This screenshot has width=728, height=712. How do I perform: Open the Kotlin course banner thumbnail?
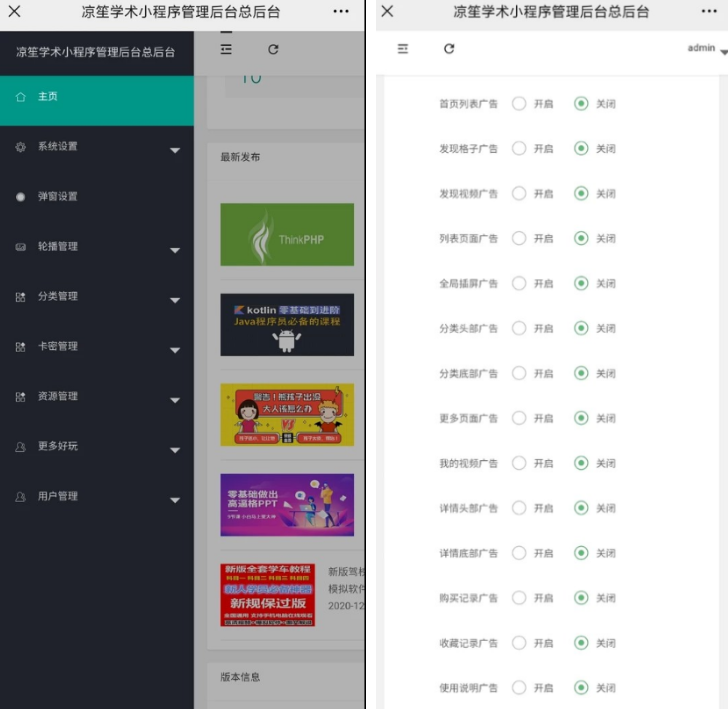(x=287, y=324)
